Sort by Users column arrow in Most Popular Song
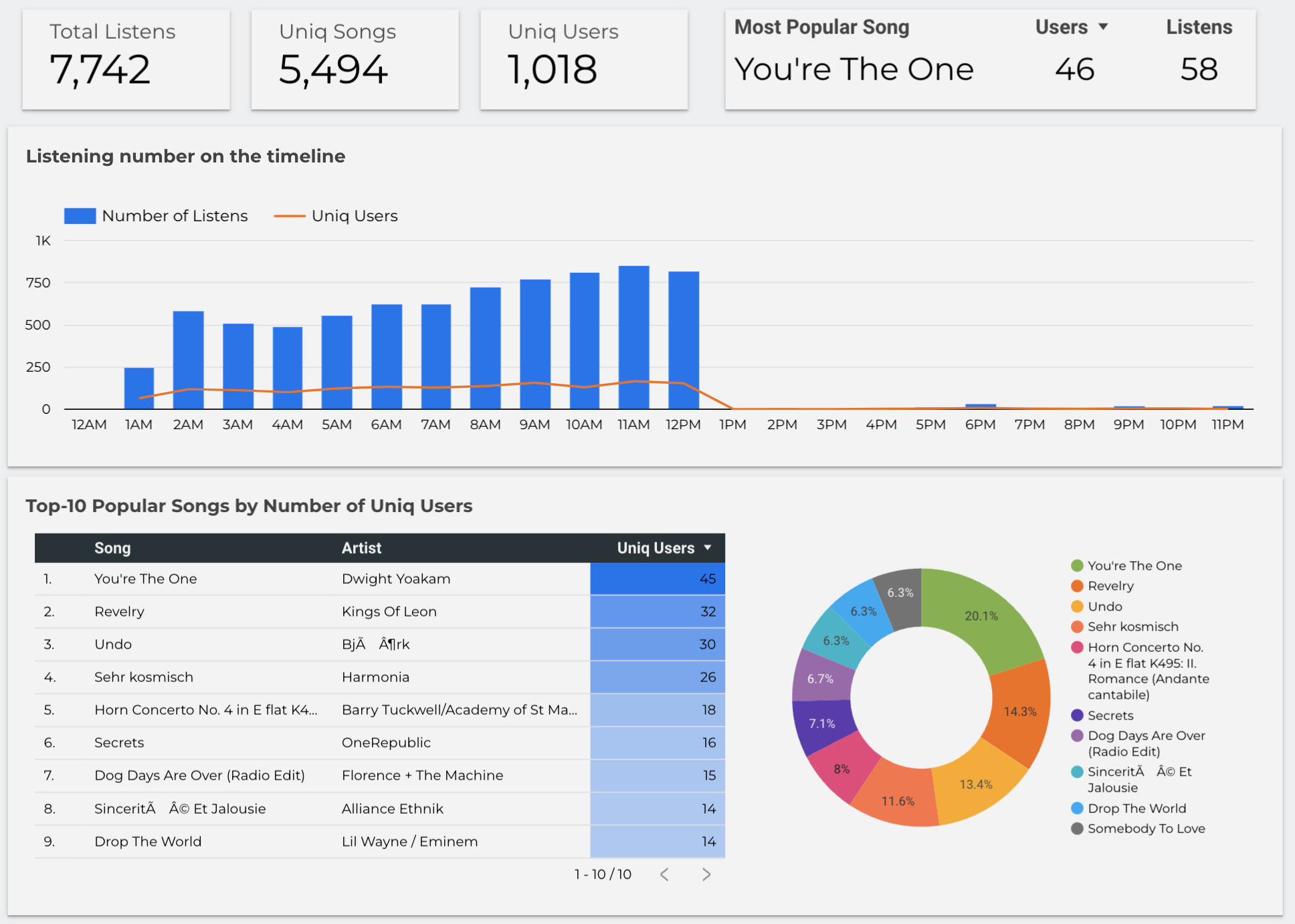Screen dimensions: 1295x924 (x=1103, y=27)
